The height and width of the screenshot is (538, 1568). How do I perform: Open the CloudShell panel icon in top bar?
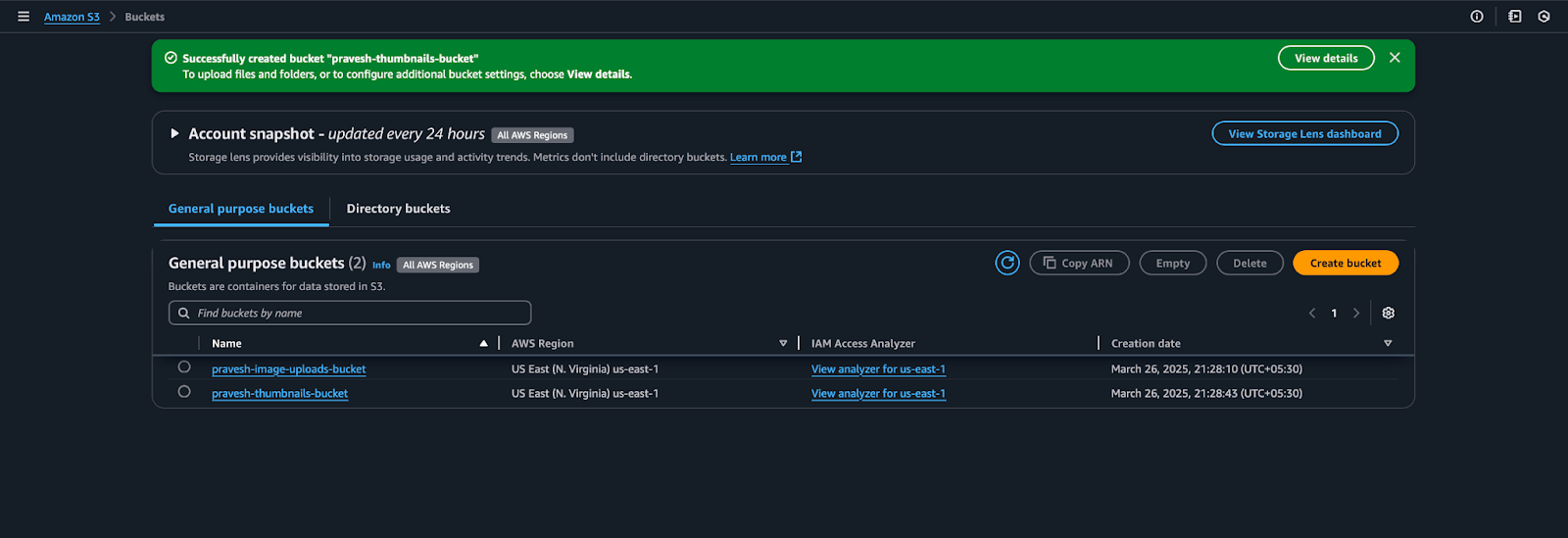(1514, 17)
